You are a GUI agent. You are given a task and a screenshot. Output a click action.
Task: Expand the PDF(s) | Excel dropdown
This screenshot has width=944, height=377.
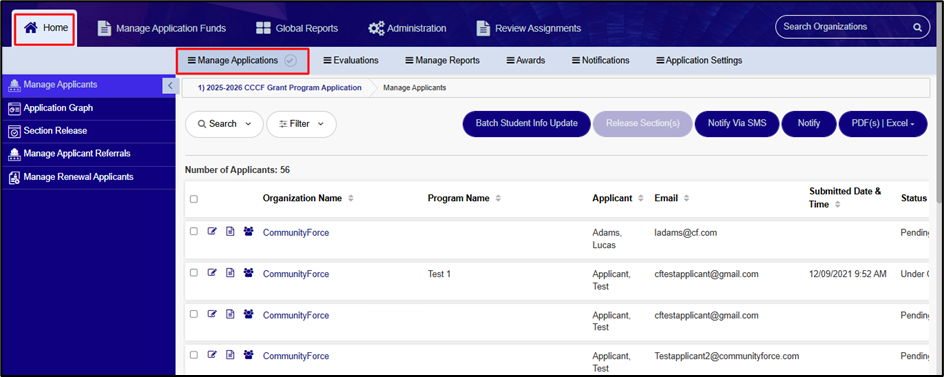click(x=883, y=123)
